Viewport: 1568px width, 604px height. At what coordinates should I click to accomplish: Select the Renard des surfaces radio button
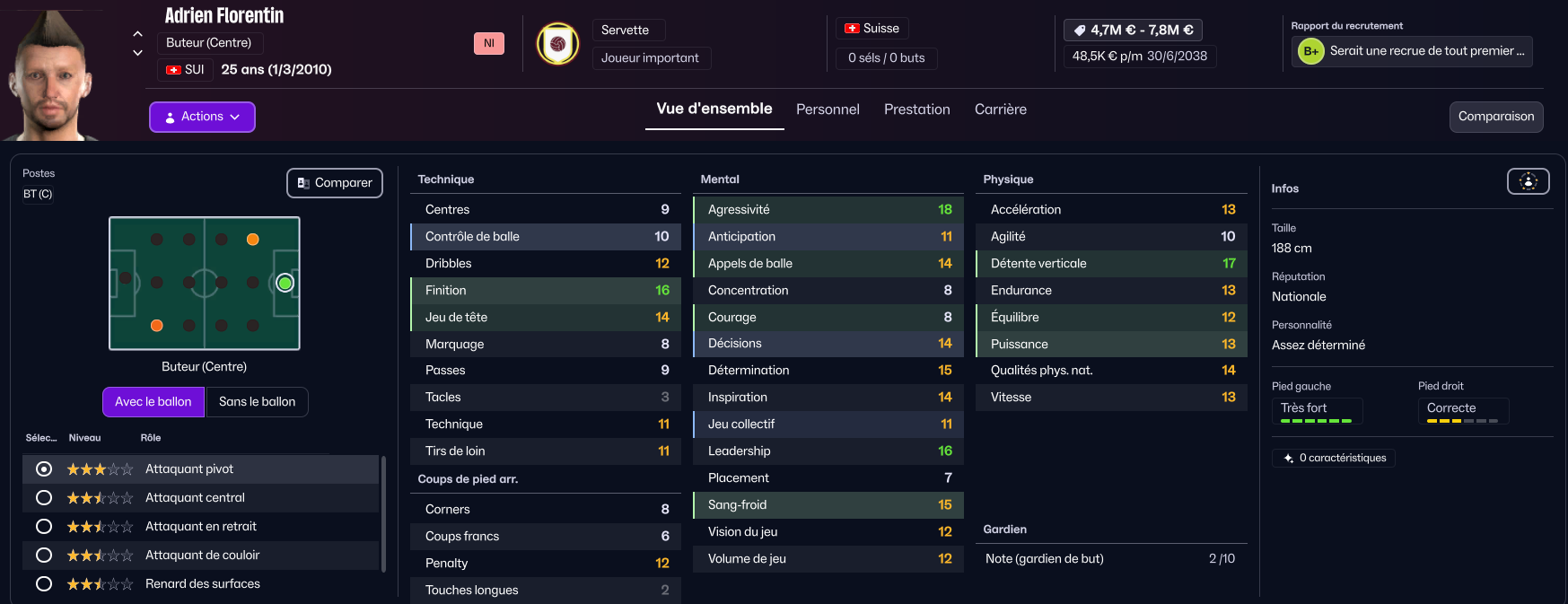coord(44,584)
